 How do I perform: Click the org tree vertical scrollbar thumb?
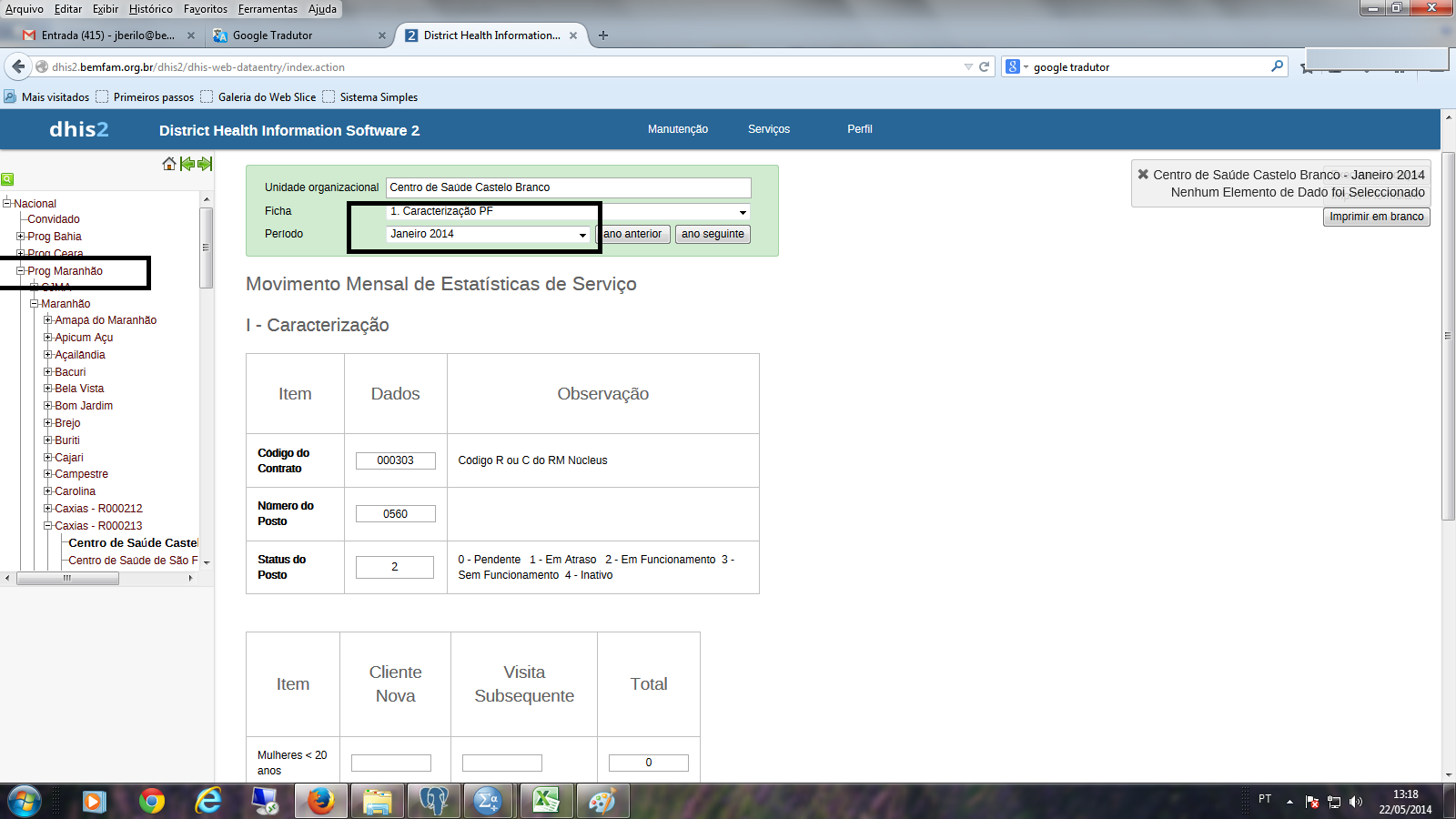207,248
